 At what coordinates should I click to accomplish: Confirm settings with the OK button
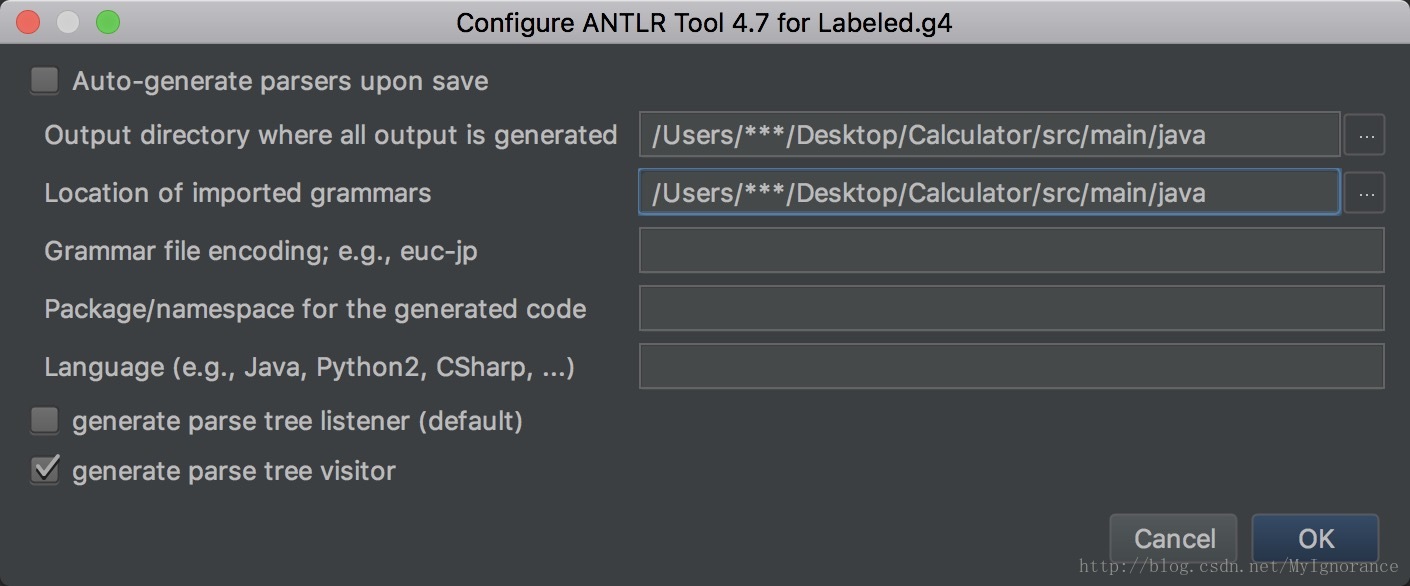pyautogui.click(x=1315, y=539)
